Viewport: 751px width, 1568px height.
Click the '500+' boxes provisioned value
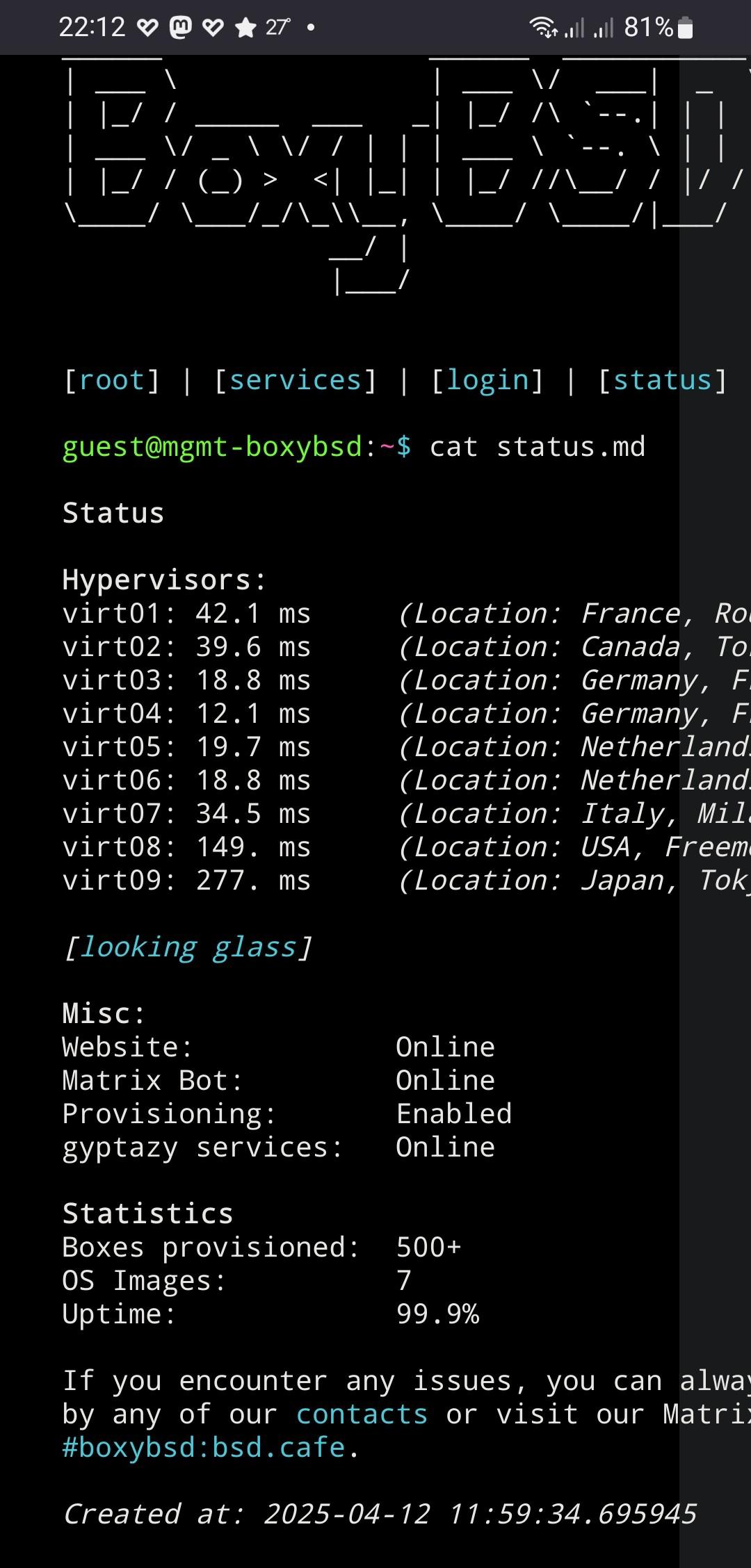(428, 1248)
